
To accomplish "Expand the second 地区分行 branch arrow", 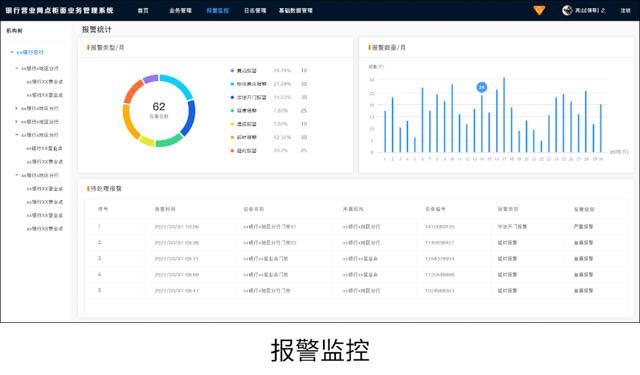I will 17,108.
